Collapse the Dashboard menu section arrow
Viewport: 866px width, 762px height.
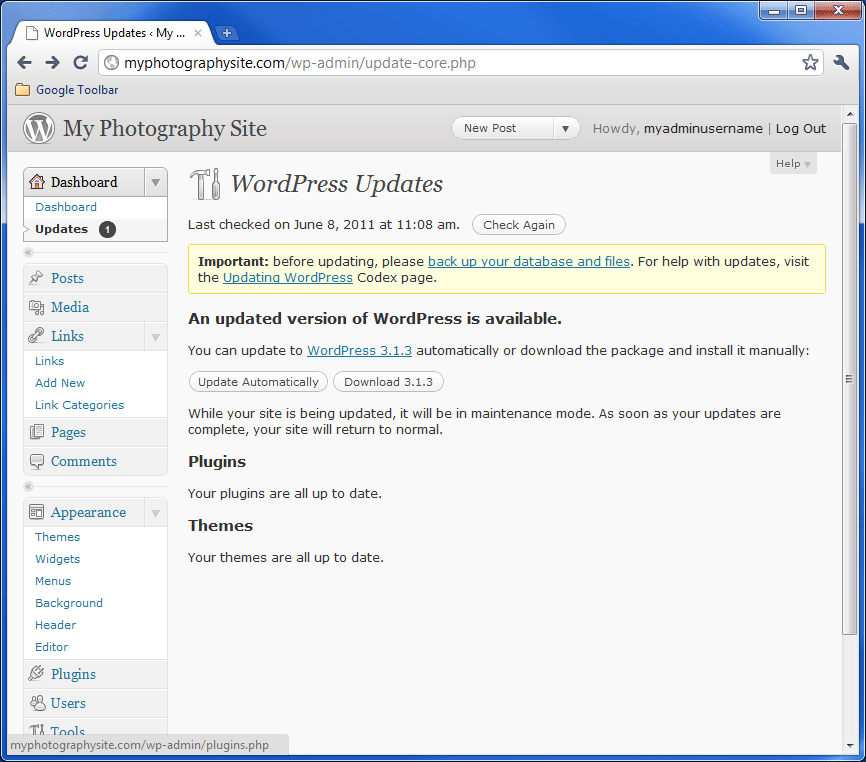point(156,182)
